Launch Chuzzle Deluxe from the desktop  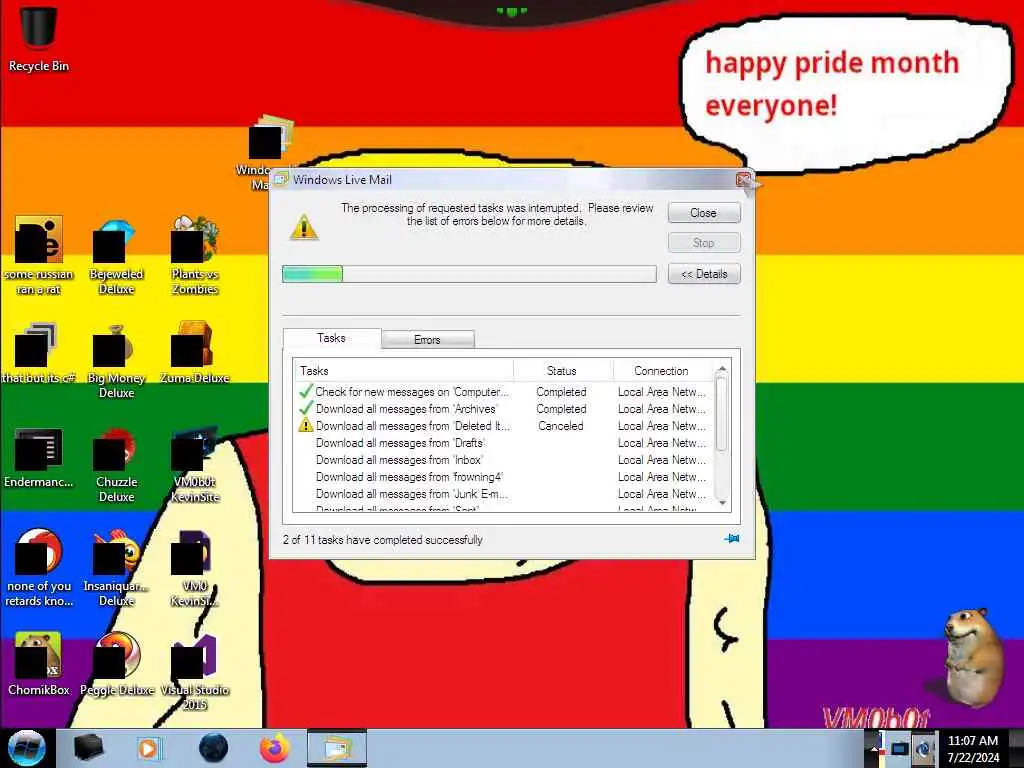coord(116,465)
